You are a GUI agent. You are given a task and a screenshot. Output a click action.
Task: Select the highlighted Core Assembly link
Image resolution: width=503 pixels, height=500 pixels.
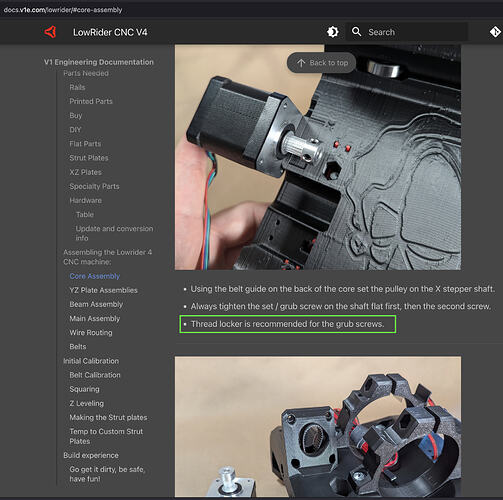pyautogui.click(x=95, y=276)
